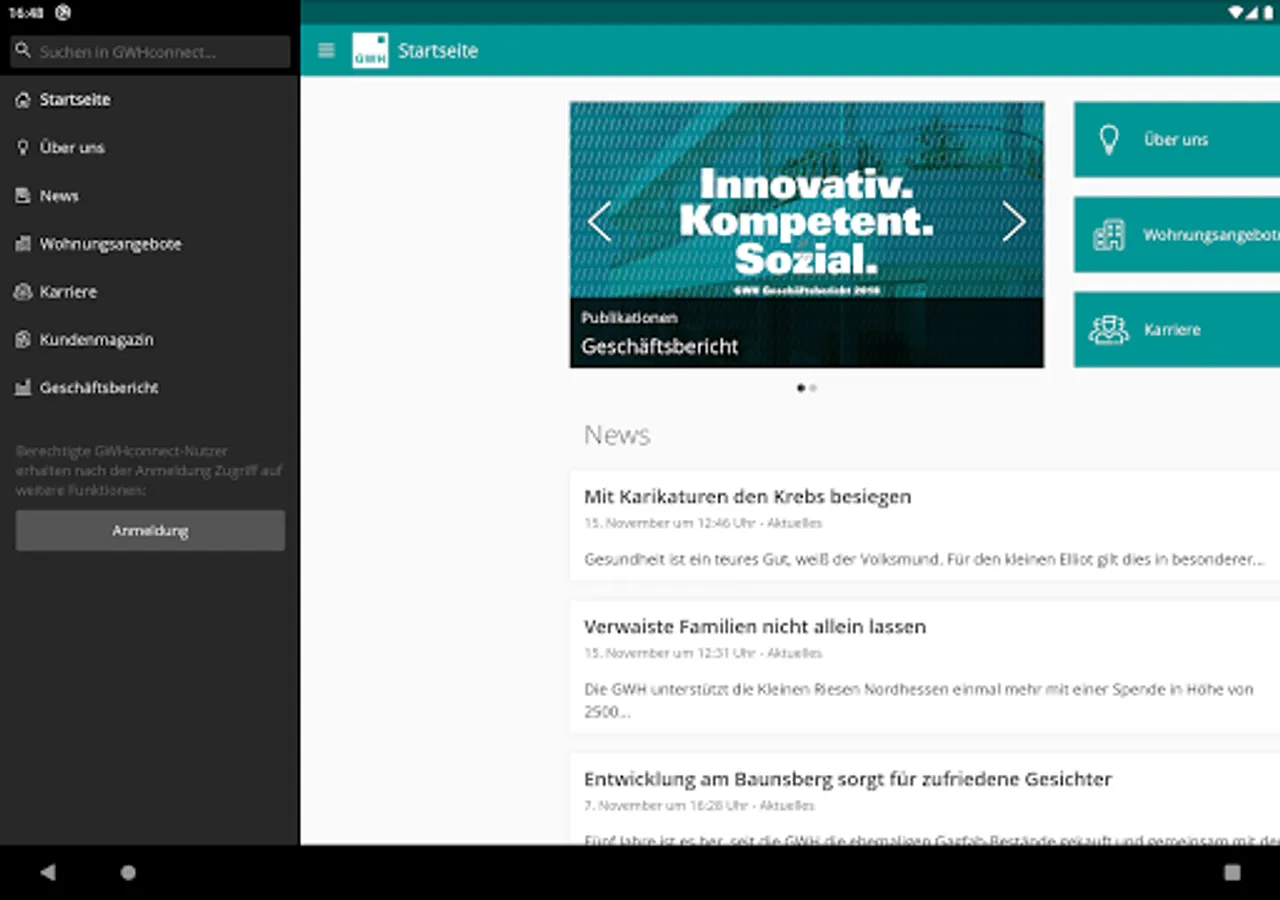Image resolution: width=1280 pixels, height=900 pixels.
Task: Open the Über uns teal tile
Action: (1177, 139)
